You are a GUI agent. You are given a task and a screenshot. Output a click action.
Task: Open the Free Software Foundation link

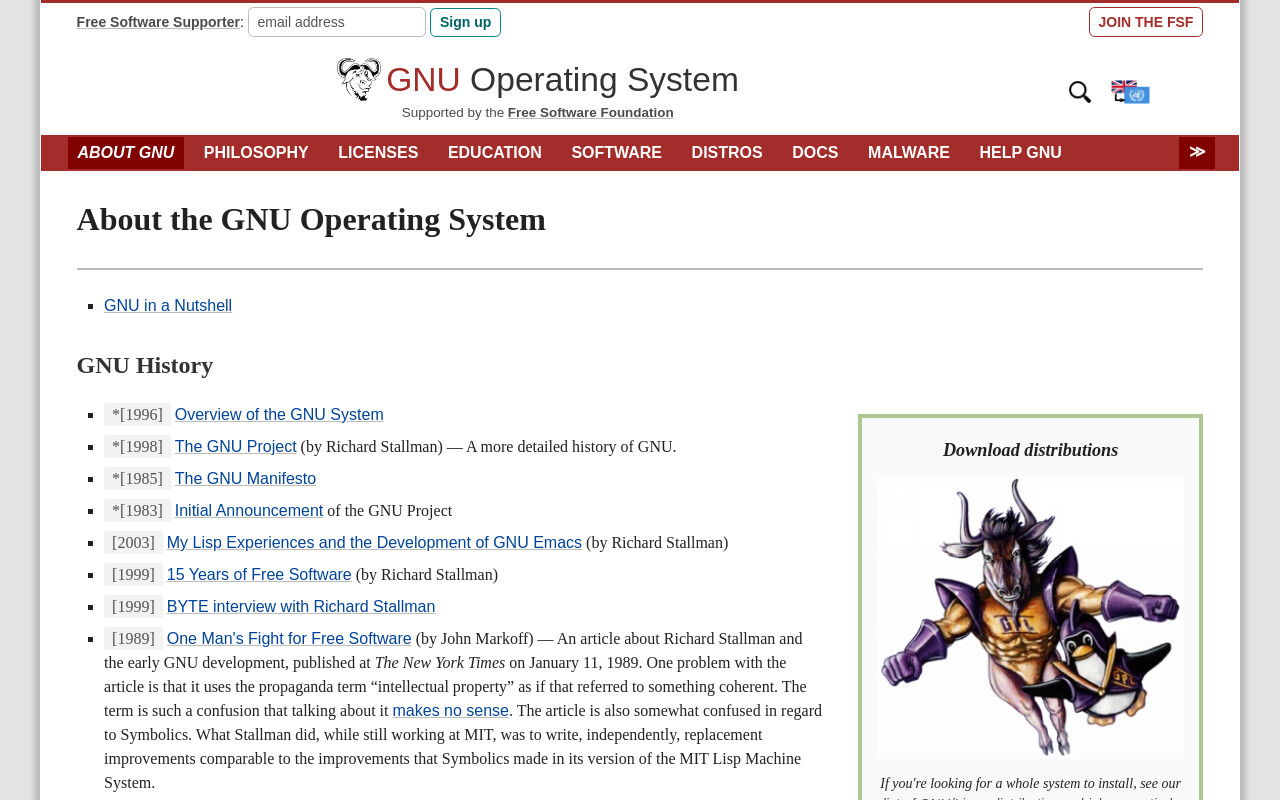590,113
